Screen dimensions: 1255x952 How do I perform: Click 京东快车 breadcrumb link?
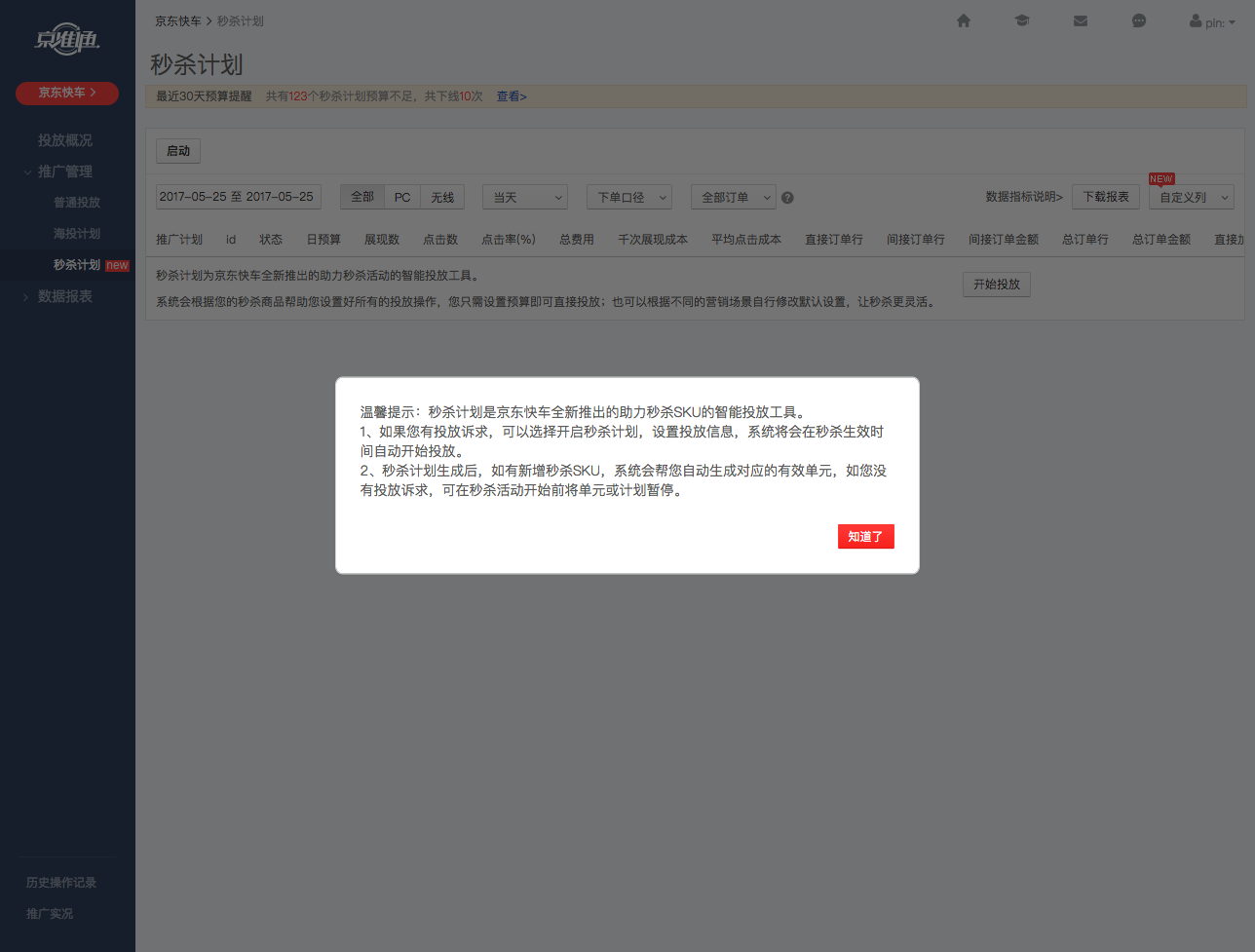tap(178, 20)
